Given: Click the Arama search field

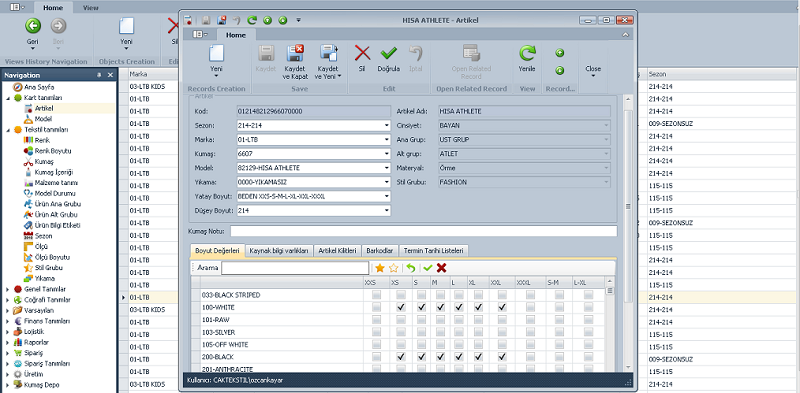Looking at the screenshot, I should click(x=295, y=268).
